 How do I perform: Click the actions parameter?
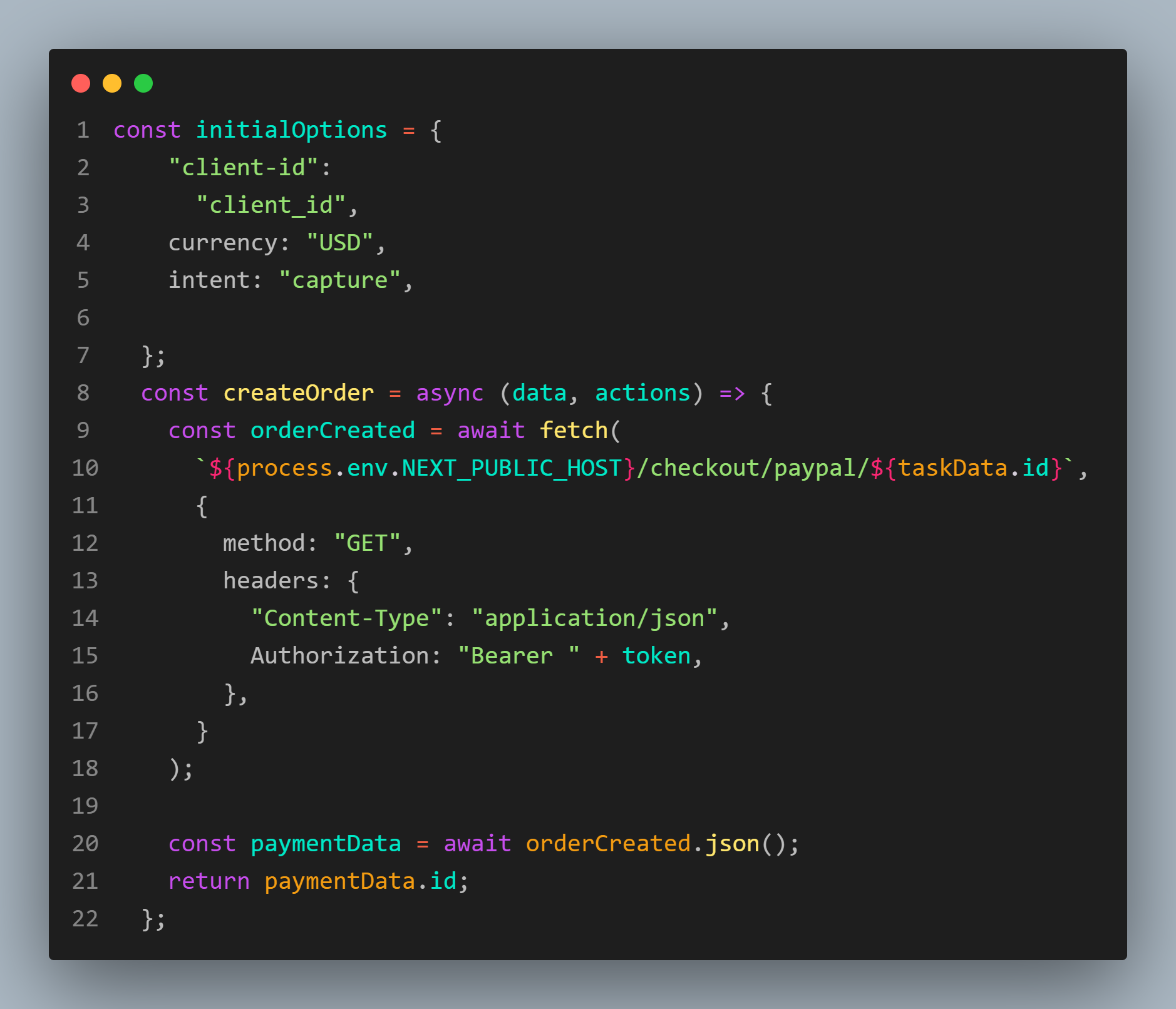pos(642,393)
